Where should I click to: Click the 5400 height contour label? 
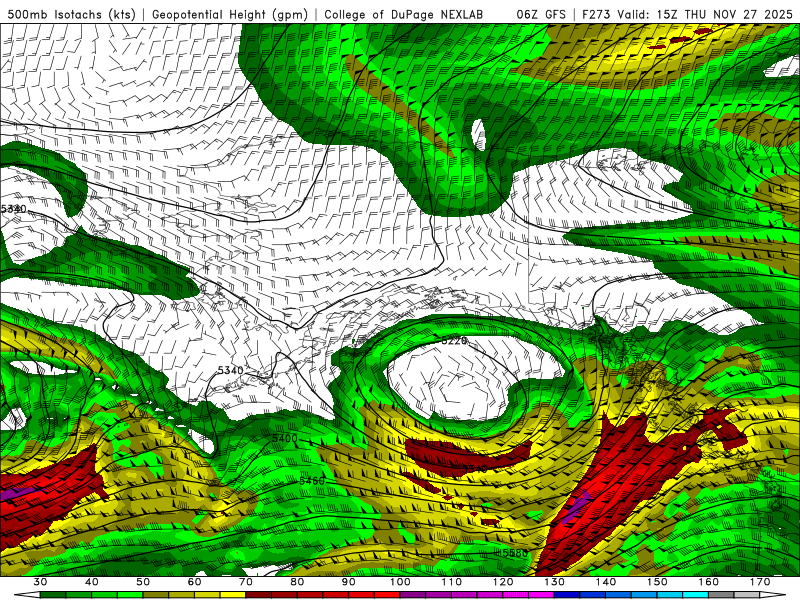284,438
